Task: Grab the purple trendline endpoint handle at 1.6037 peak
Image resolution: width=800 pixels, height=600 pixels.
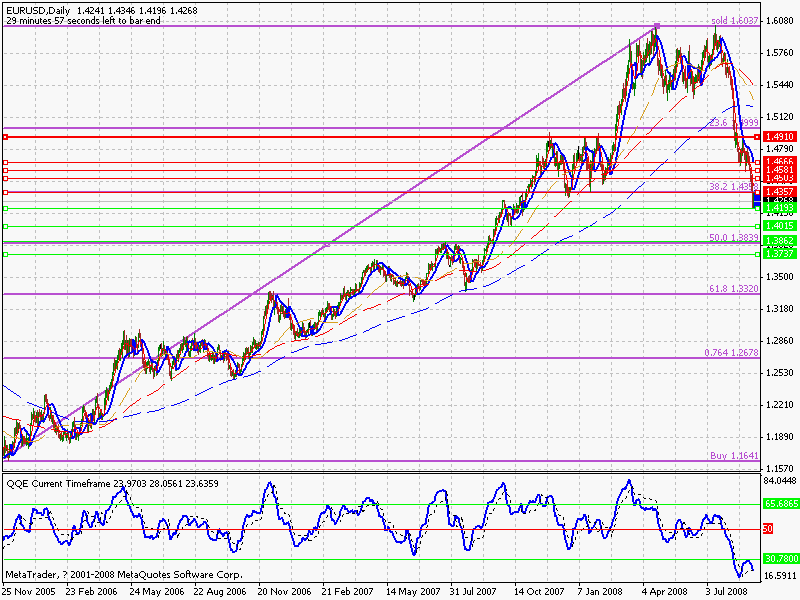Action: 657,26
